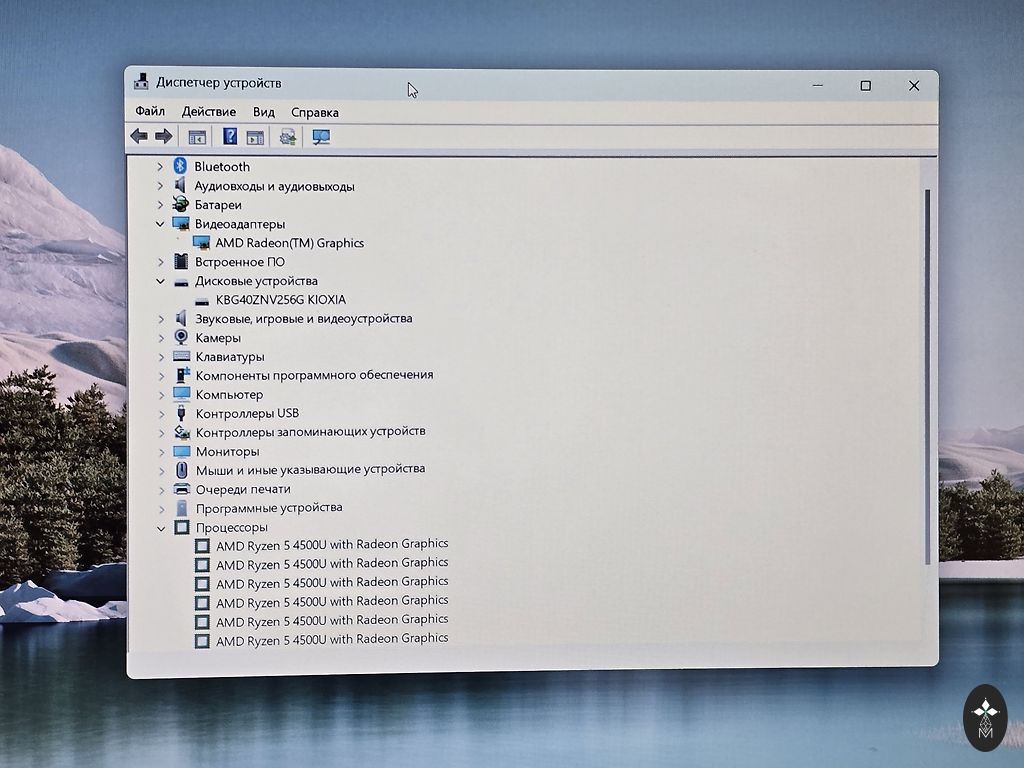The height and width of the screenshot is (768, 1024).
Task: Collapse the Процессоры category
Action: point(160,528)
